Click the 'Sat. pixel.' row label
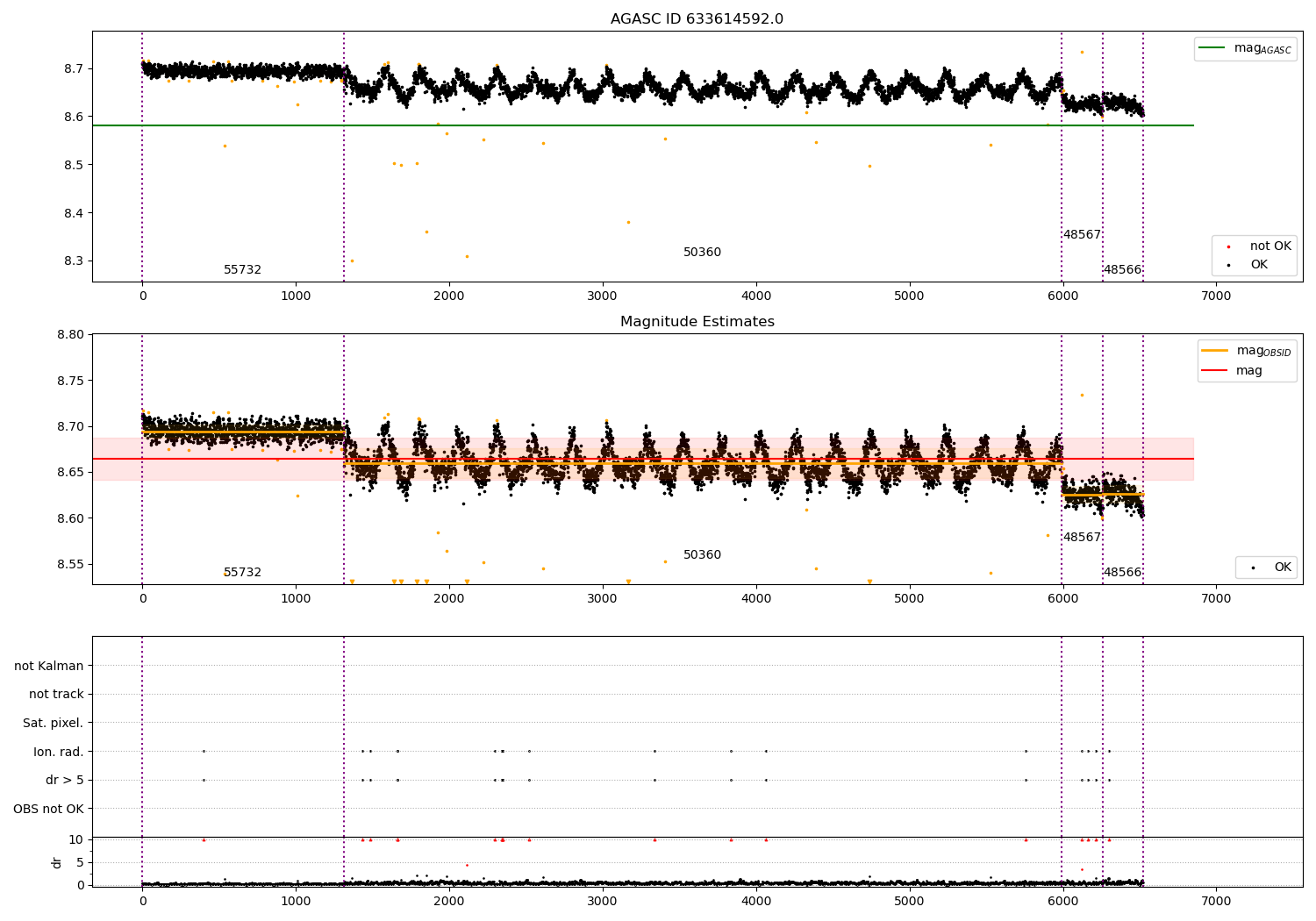Image resolution: width=1316 pixels, height=921 pixels. click(54, 723)
